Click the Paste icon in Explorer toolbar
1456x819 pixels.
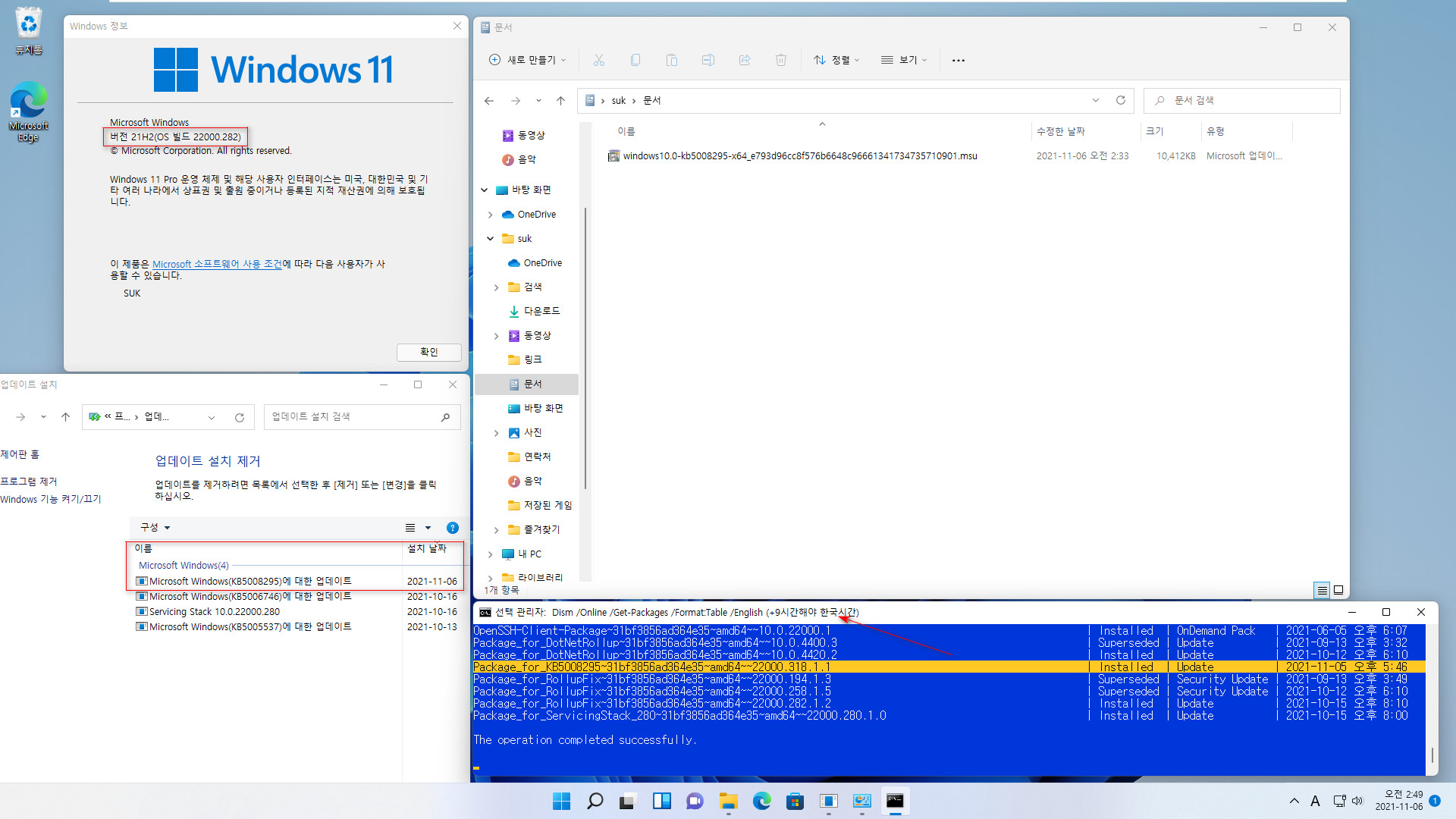point(671,60)
